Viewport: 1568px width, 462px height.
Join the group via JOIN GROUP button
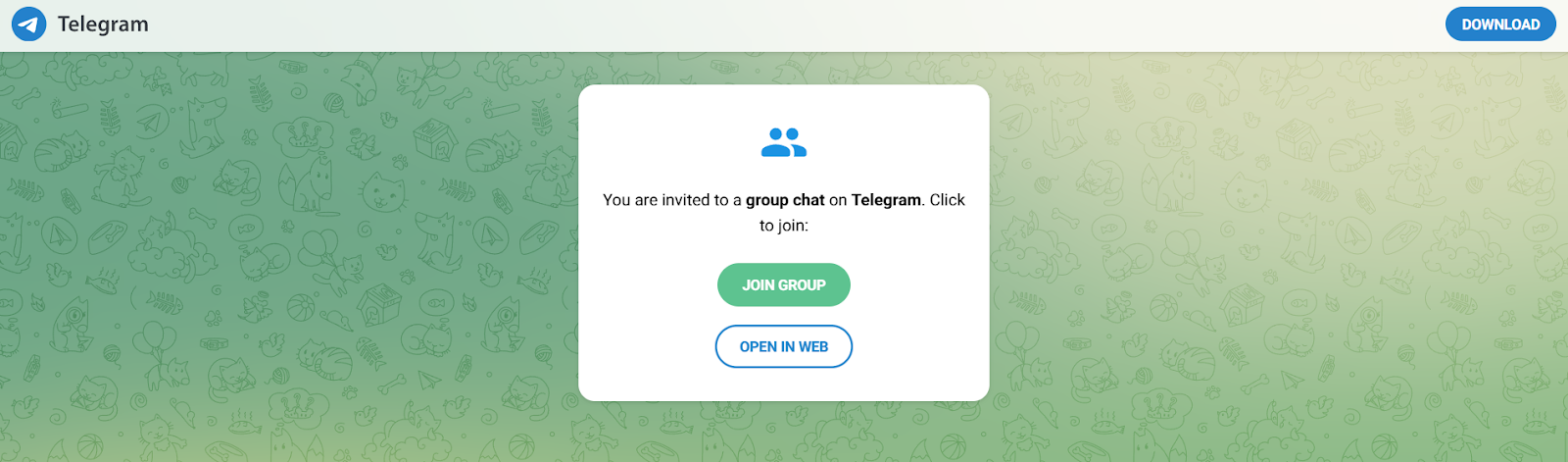[784, 284]
